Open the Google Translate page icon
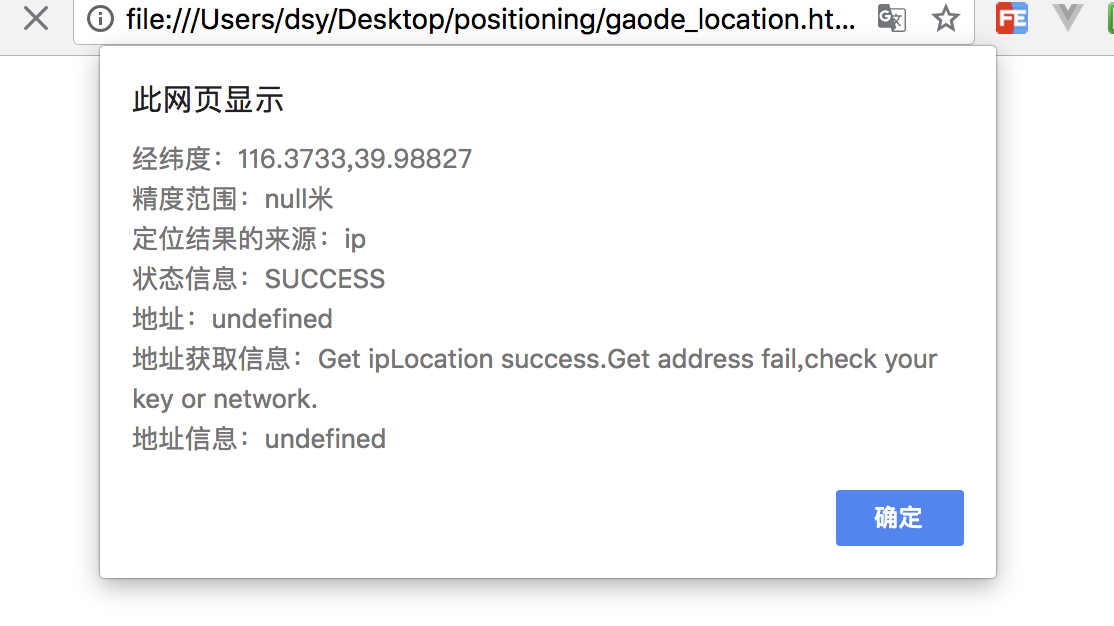Image resolution: width=1114 pixels, height=626 pixels. tap(892, 18)
